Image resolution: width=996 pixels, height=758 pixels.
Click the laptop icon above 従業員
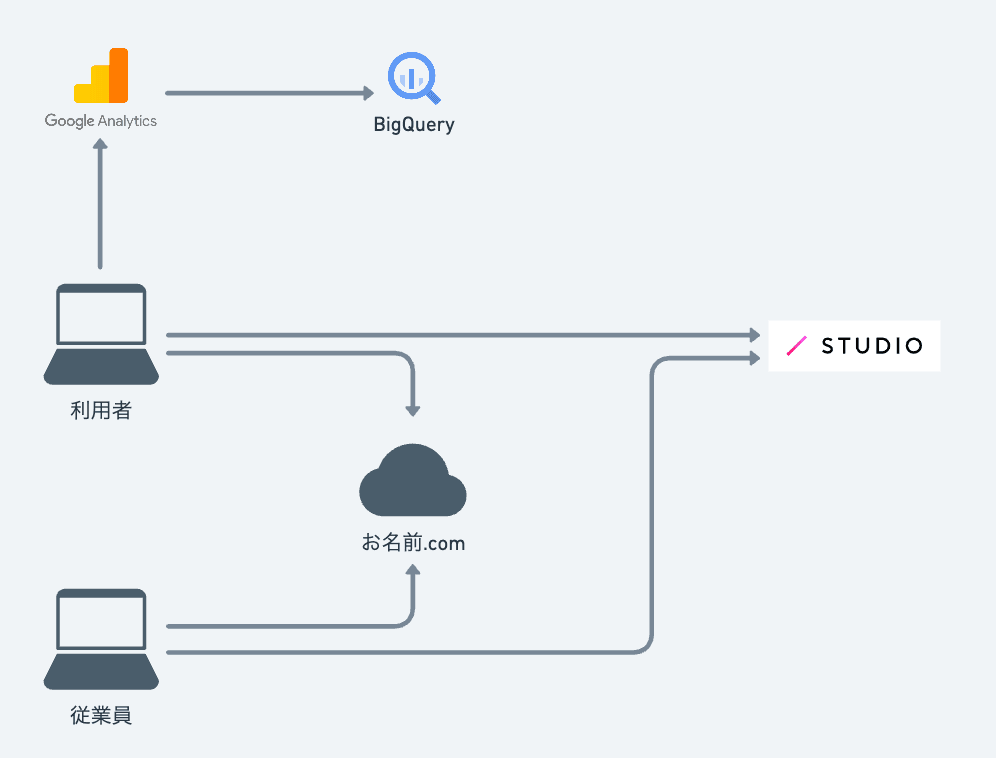pos(101,639)
